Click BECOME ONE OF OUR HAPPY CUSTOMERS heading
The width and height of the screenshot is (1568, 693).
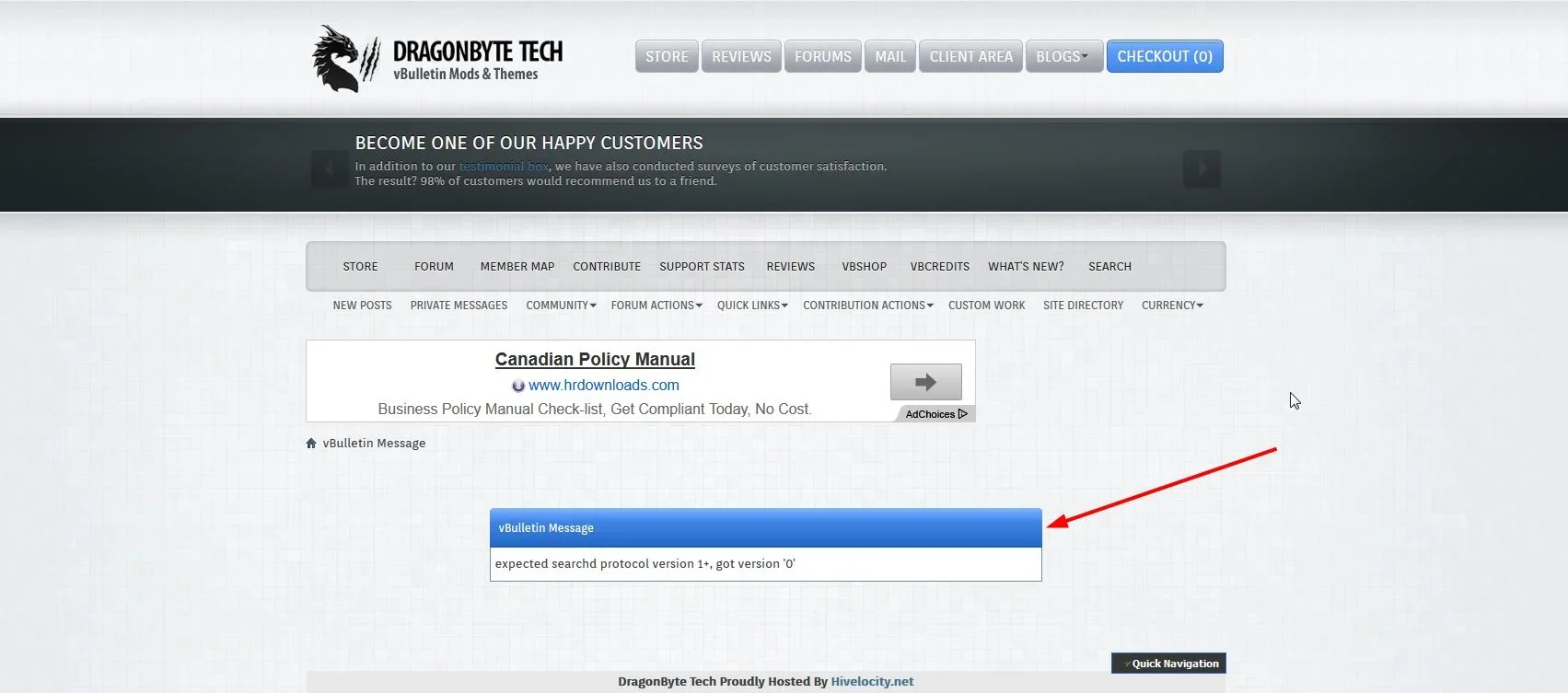point(529,144)
